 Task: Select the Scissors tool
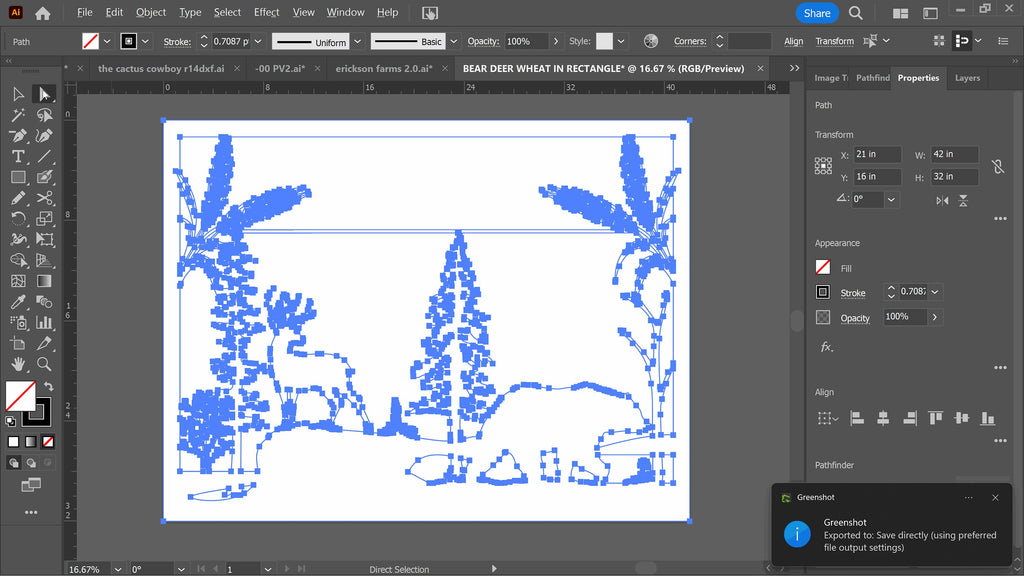tap(44, 198)
